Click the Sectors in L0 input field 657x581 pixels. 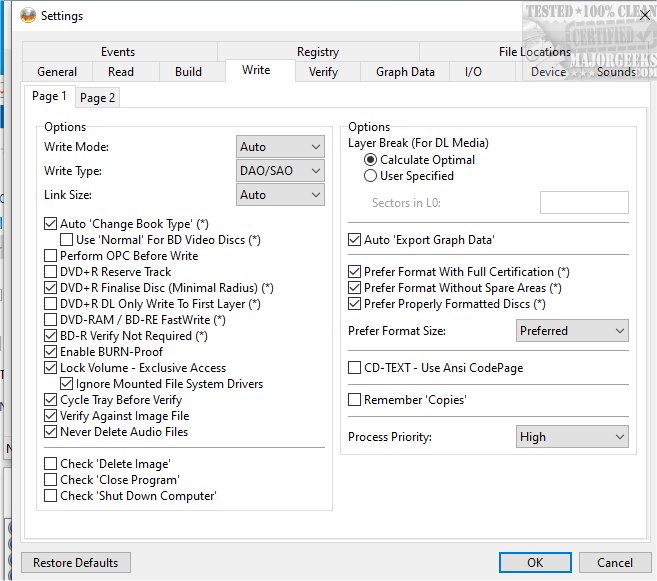pyautogui.click(x=584, y=203)
